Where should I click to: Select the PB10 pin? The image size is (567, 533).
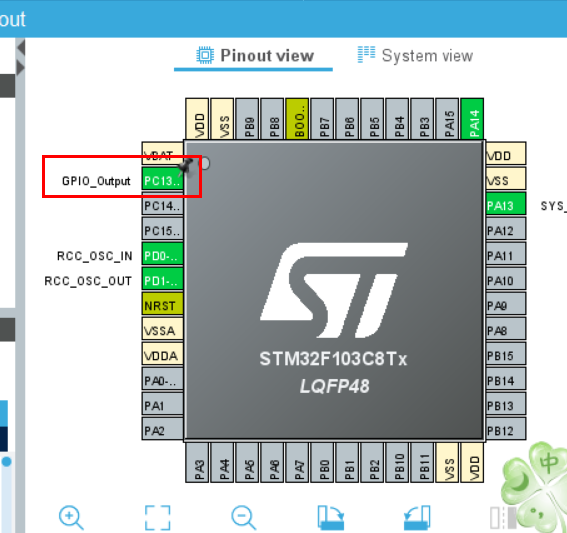(397, 462)
